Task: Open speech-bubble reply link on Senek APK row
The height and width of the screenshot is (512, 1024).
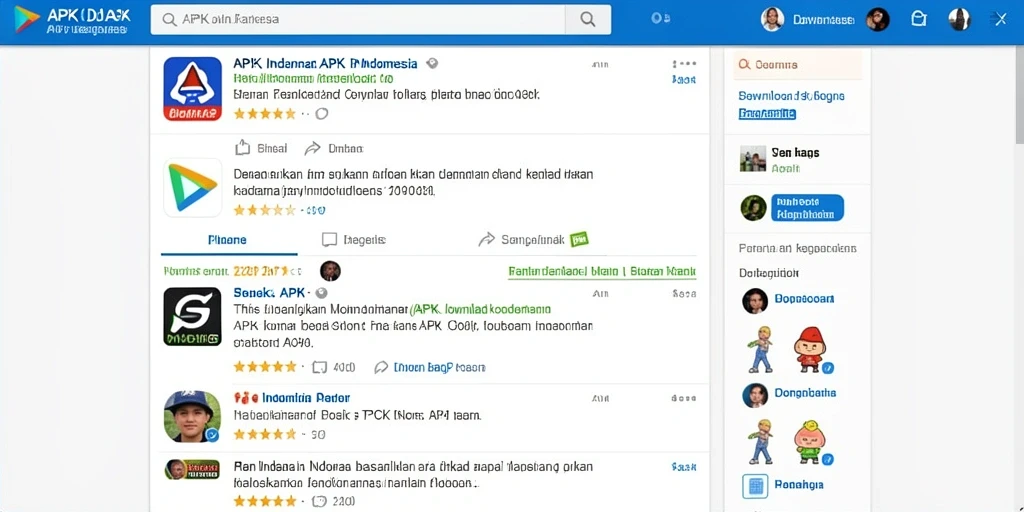Action: tap(429, 368)
